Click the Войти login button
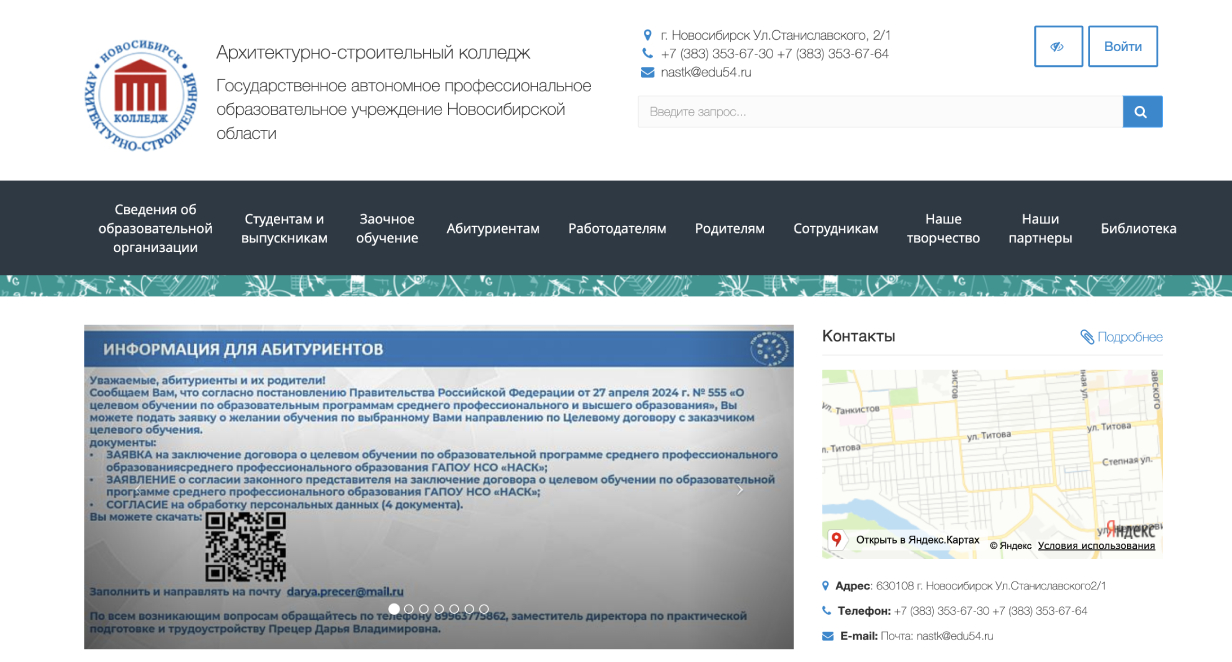Image resolution: width=1232 pixels, height=662 pixels. [x=1123, y=46]
